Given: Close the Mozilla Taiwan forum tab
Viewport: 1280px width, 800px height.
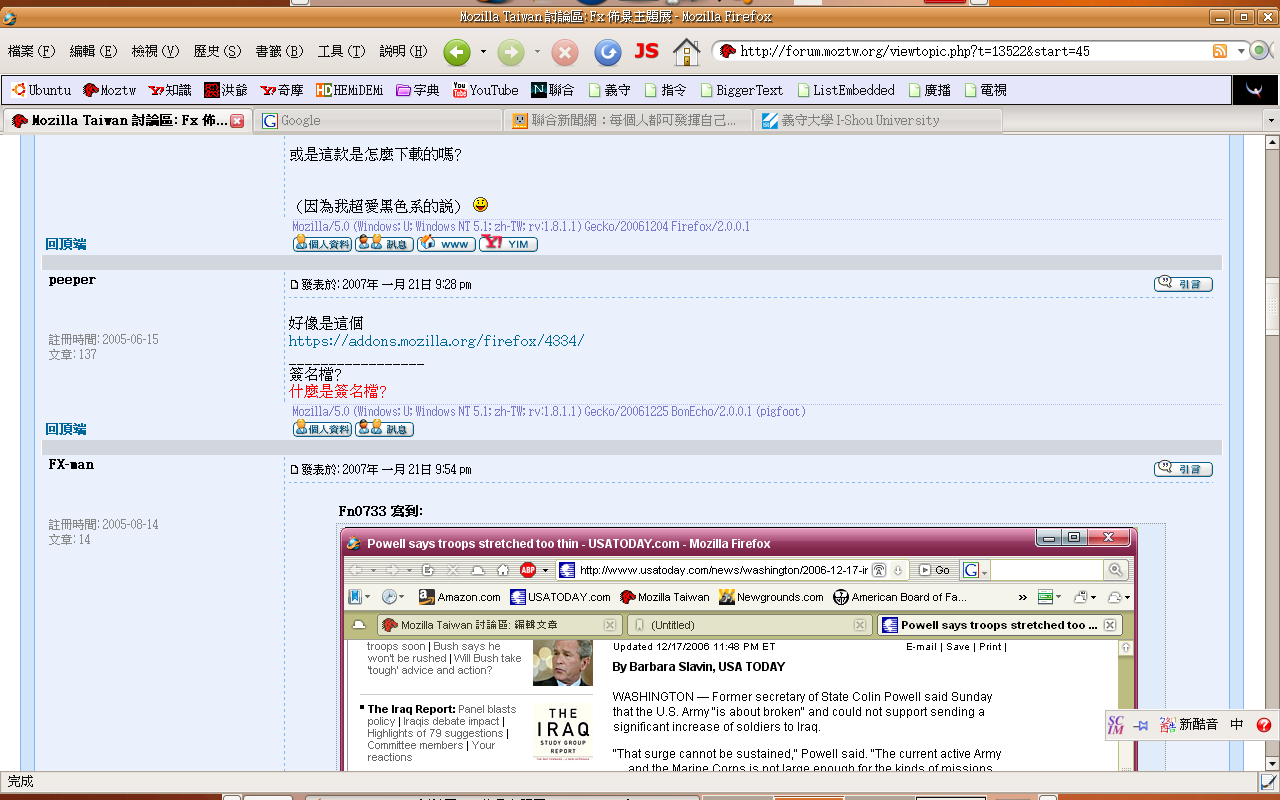Looking at the screenshot, I should coord(237,120).
